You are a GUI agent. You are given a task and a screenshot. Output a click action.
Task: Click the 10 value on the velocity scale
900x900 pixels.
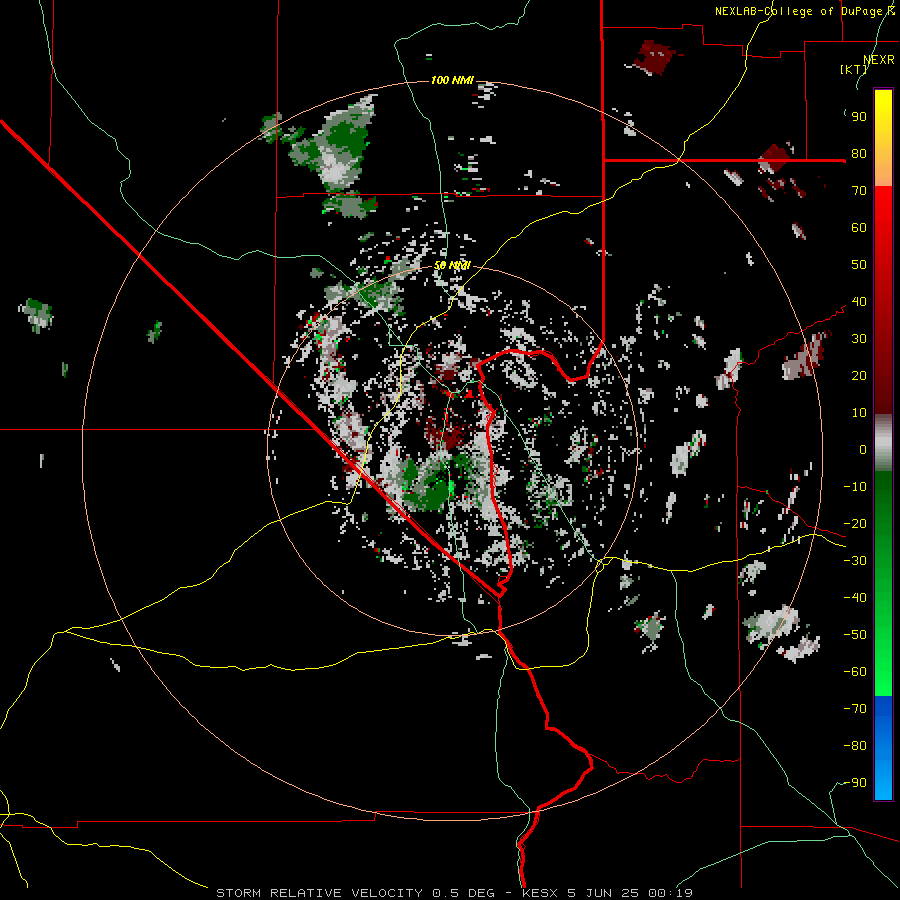(859, 413)
